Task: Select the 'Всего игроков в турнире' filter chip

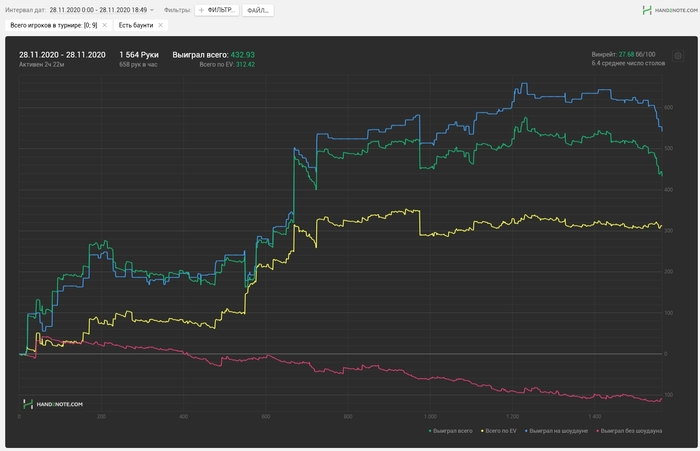Action: pyautogui.click(x=53, y=24)
